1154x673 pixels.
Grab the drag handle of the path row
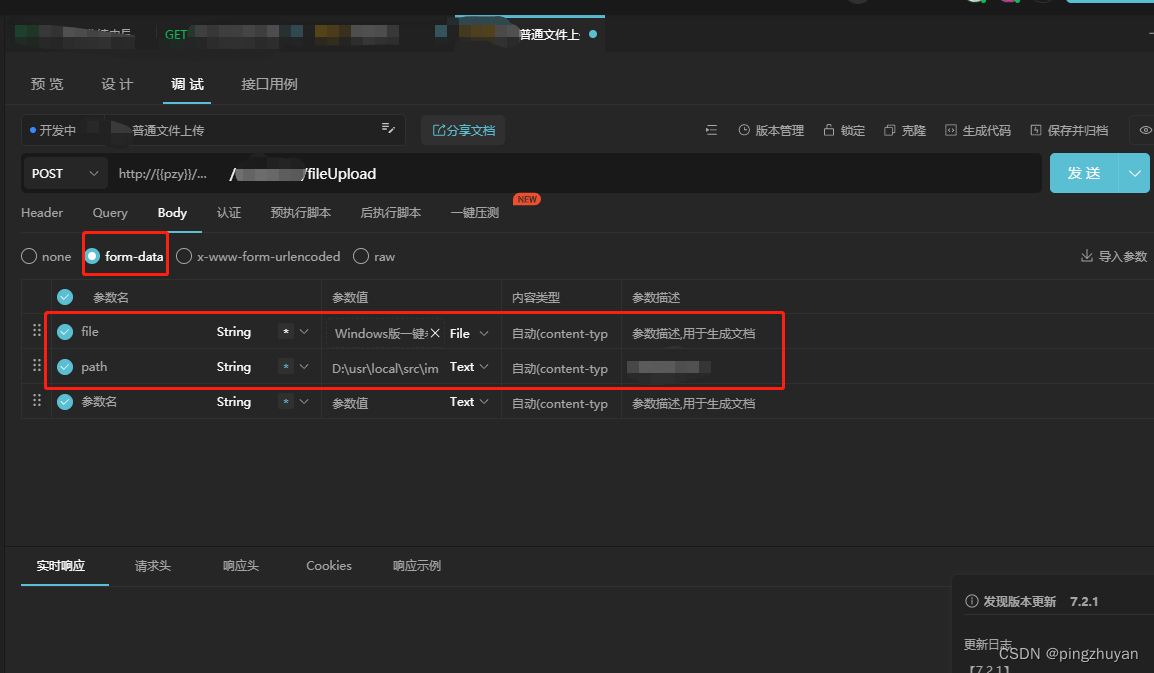click(x=37, y=365)
